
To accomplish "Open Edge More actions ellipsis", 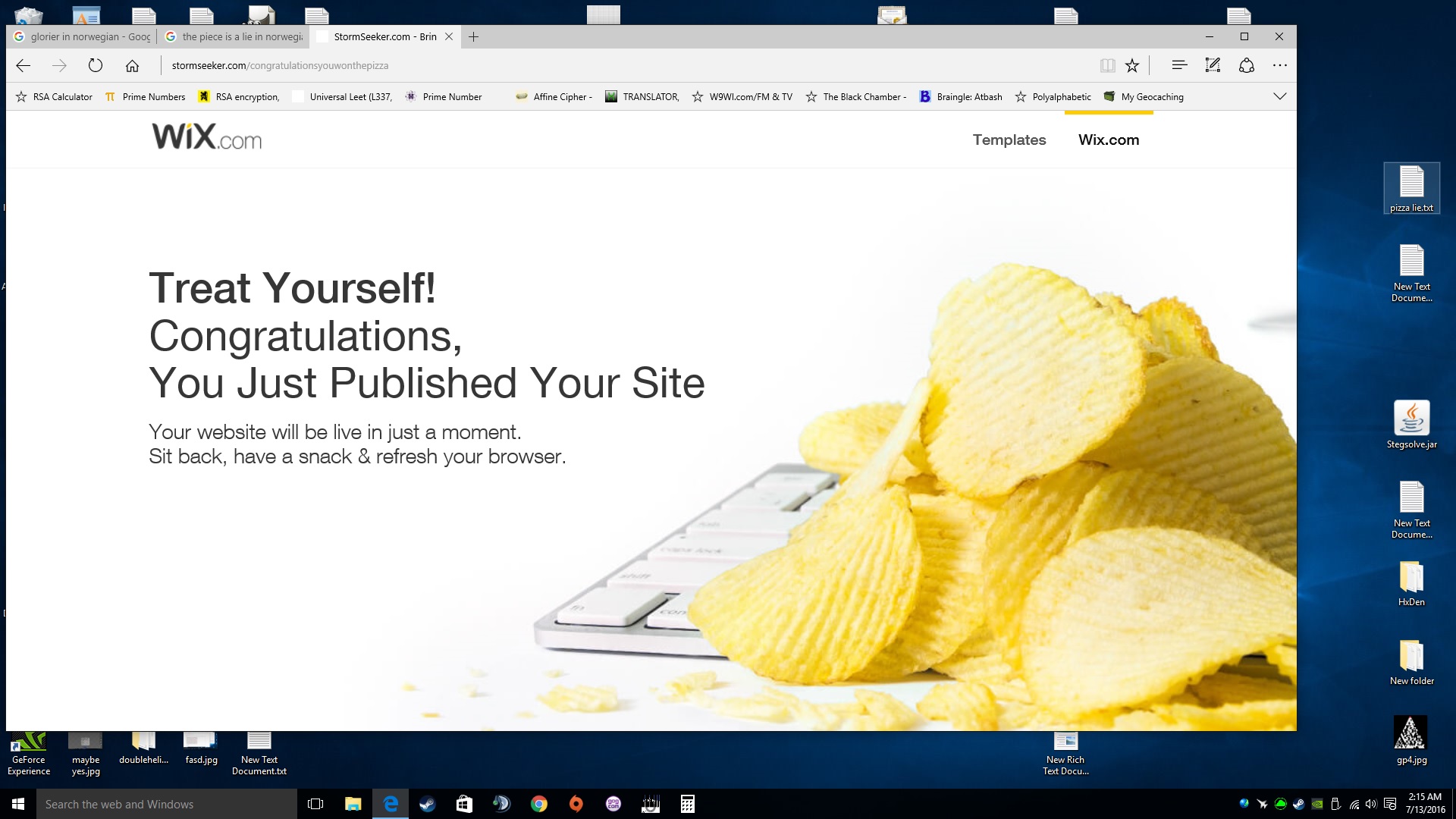I will click(1280, 66).
